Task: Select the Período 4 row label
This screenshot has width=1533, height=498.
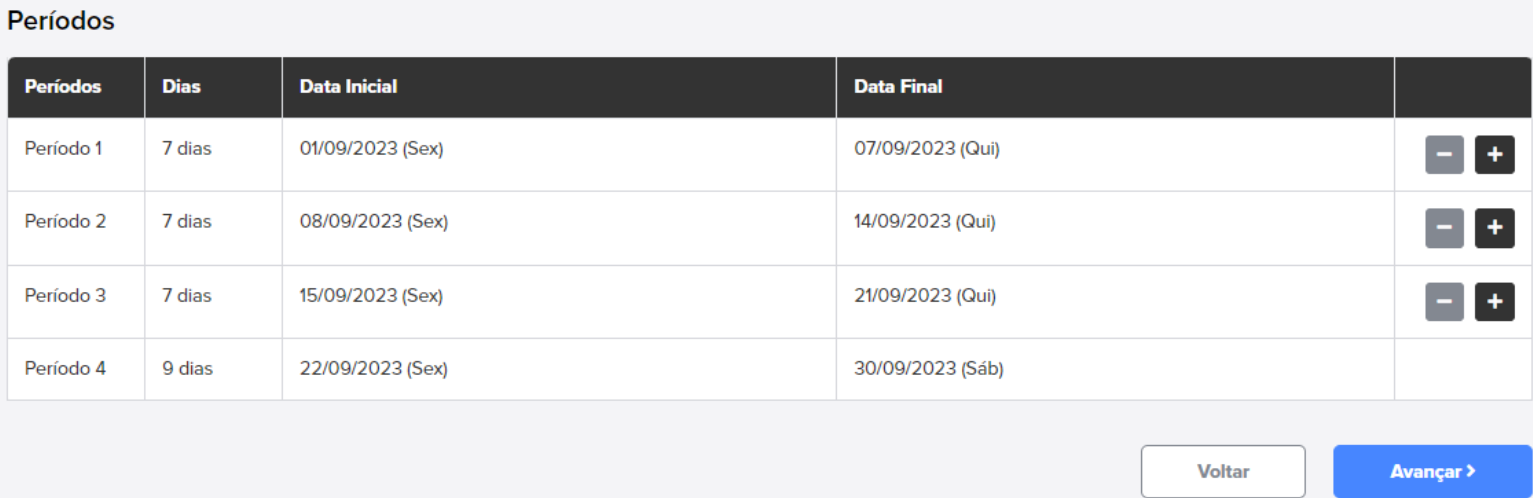Action: pyautogui.click(x=65, y=369)
